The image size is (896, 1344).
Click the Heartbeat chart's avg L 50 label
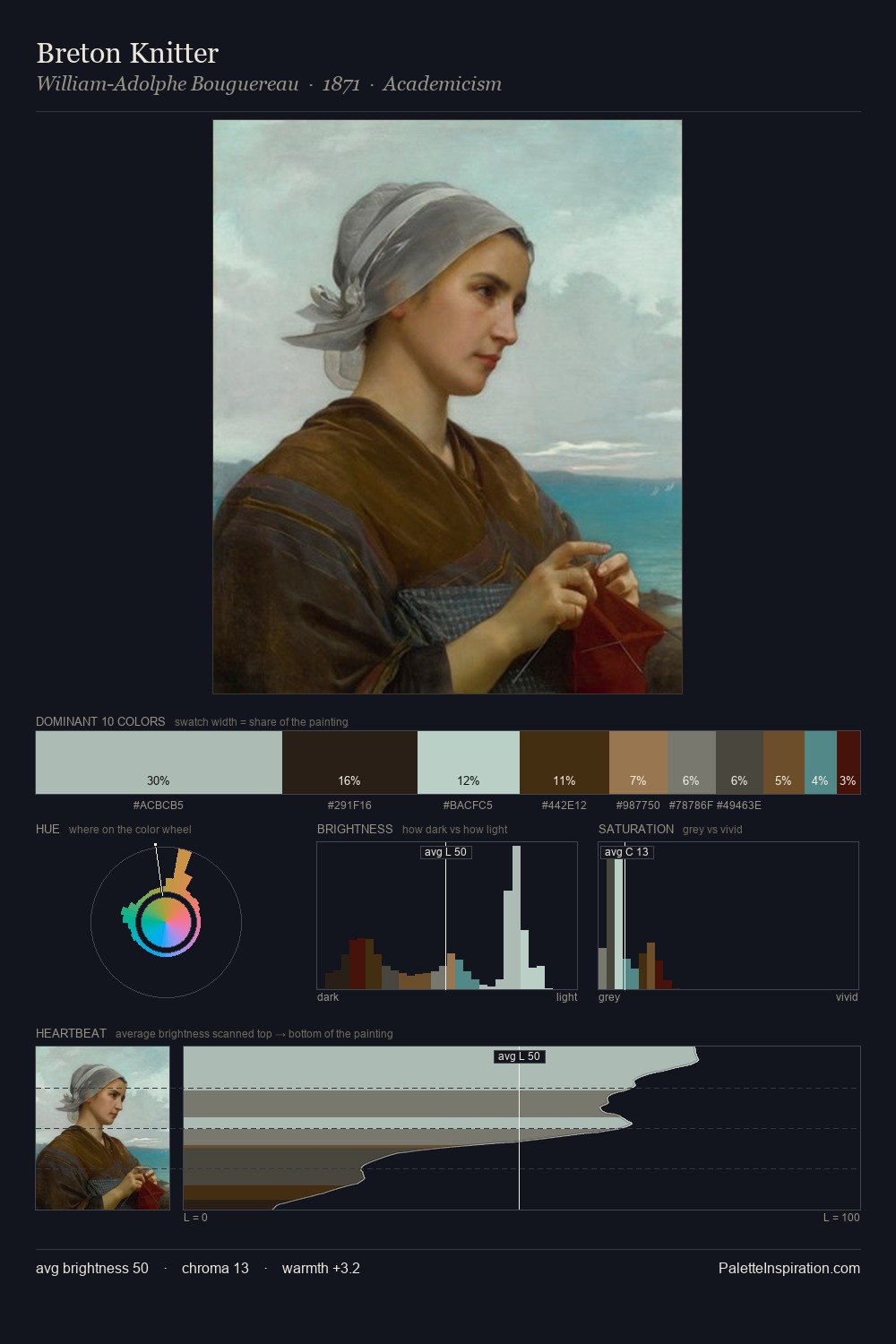click(x=520, y=1056)
